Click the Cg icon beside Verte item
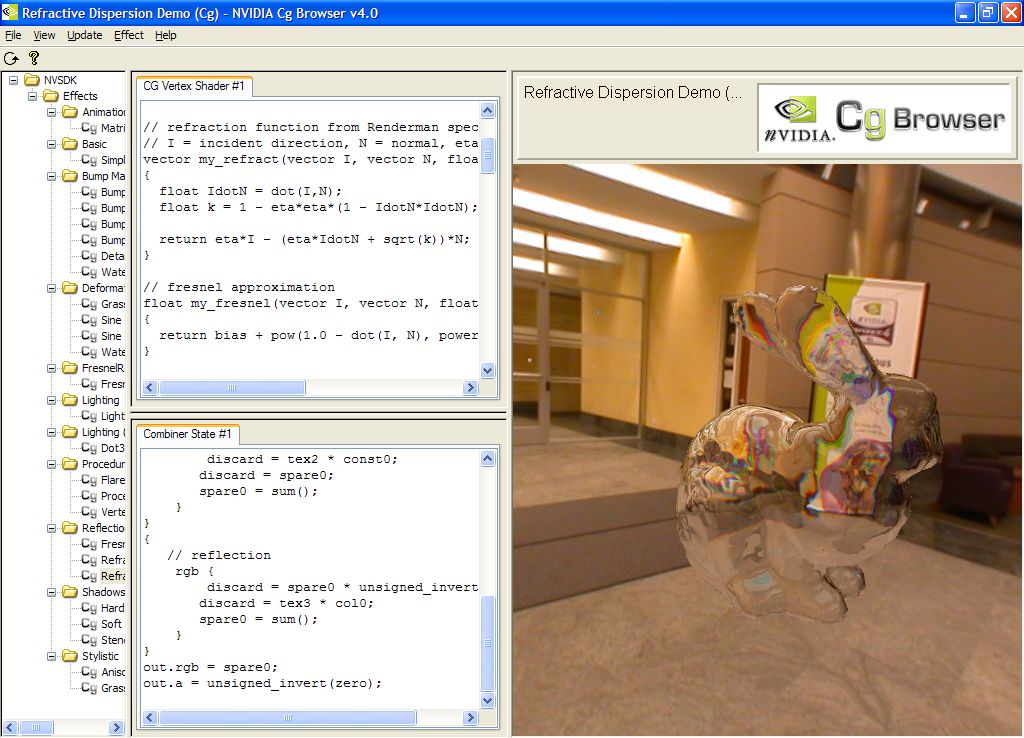This screenshot has width=1024, height=738. (89, 513)
